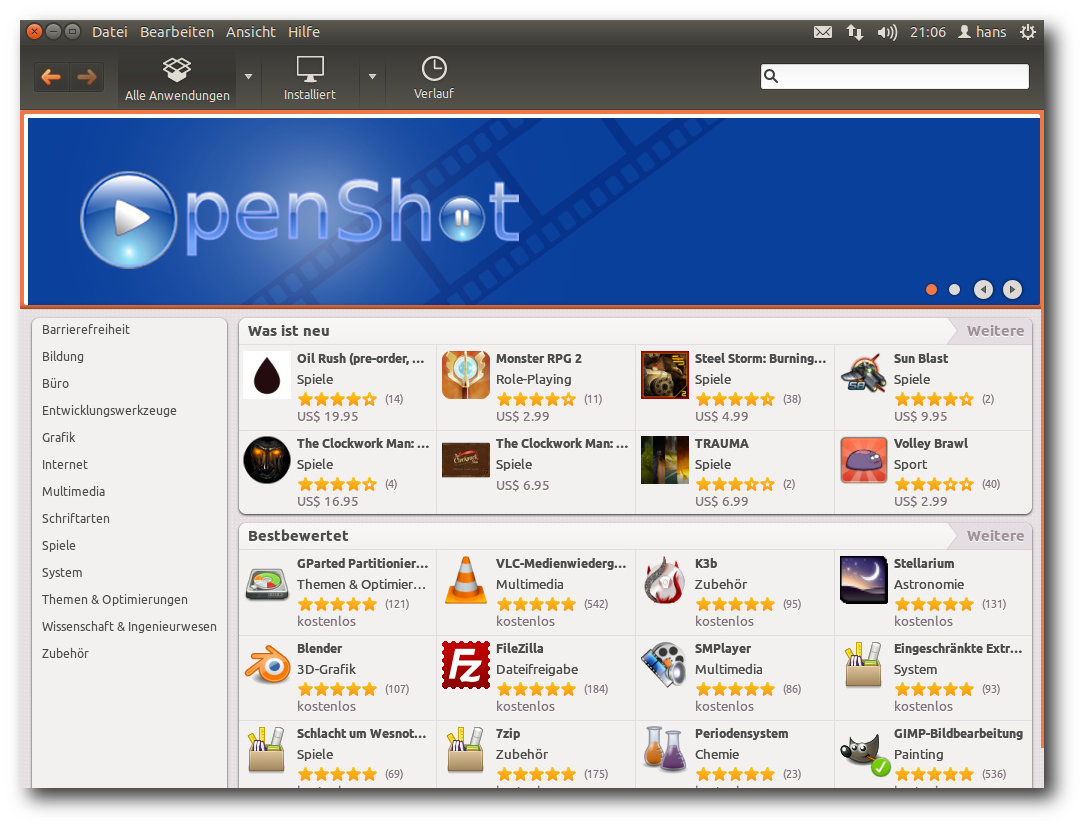Show previous banner with left arrow
Viewport: 1084px width, 828px height.
[983, 290]
